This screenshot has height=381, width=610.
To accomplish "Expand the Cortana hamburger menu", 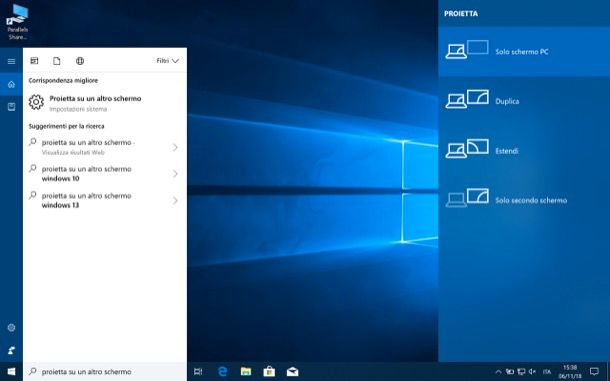I will 11,61.
